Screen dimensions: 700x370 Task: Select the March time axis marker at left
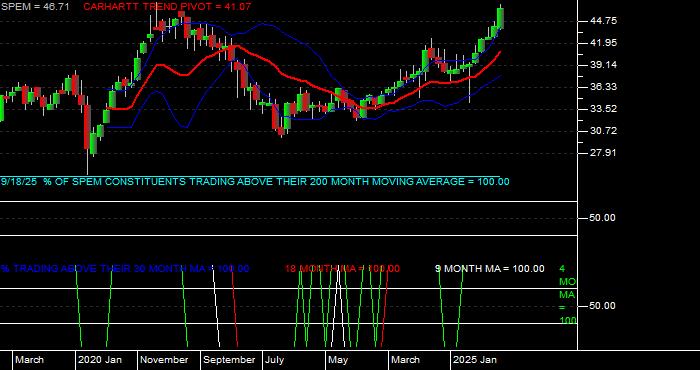pos(29,360)
